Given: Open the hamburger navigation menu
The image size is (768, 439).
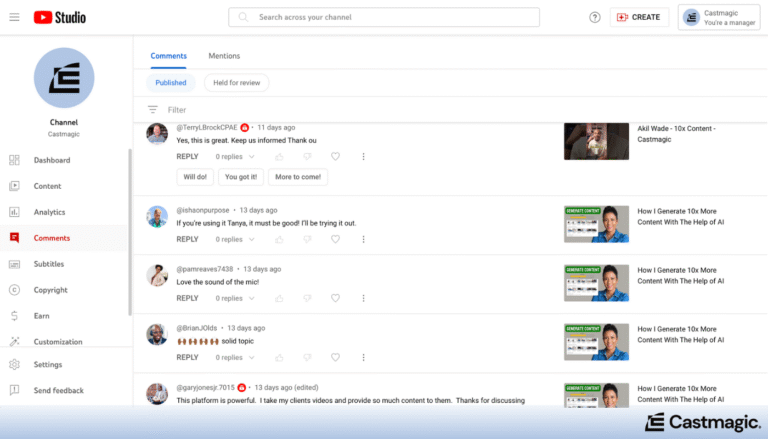Looking at the screenshot, I should pos(14,17).
